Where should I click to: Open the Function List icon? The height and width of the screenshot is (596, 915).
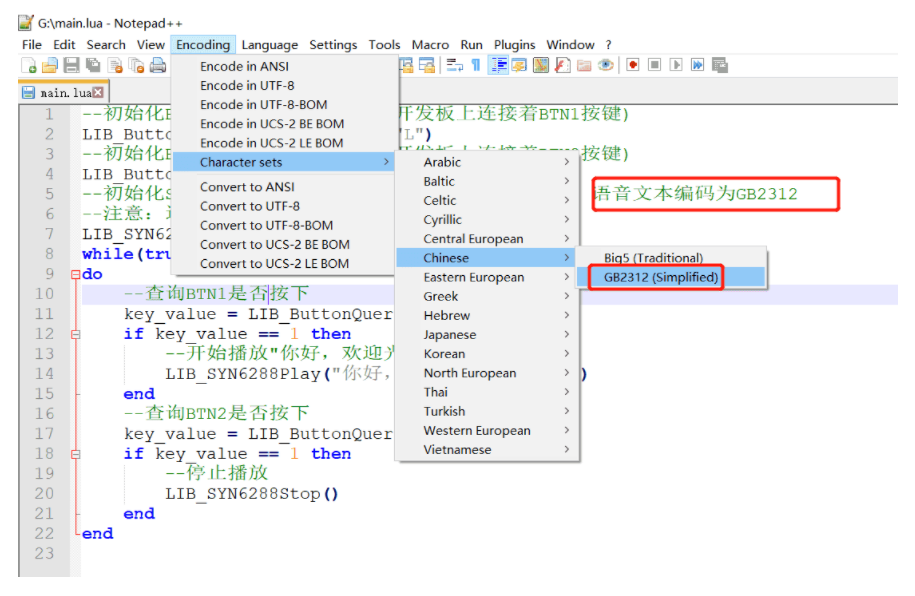563,65
